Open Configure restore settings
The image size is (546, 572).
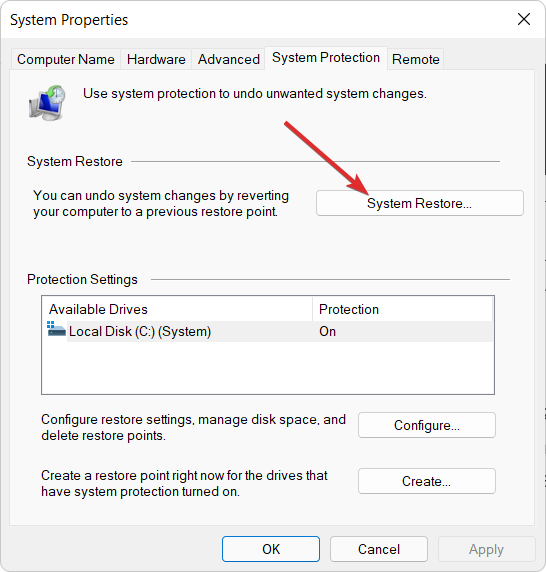(x=427, y=425)
